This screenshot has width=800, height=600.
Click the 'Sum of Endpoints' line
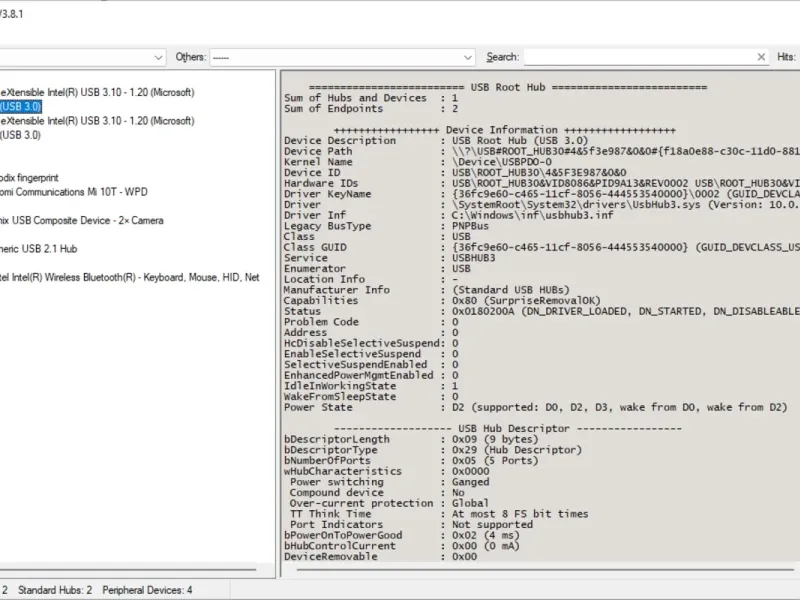(x=371, y=109)
